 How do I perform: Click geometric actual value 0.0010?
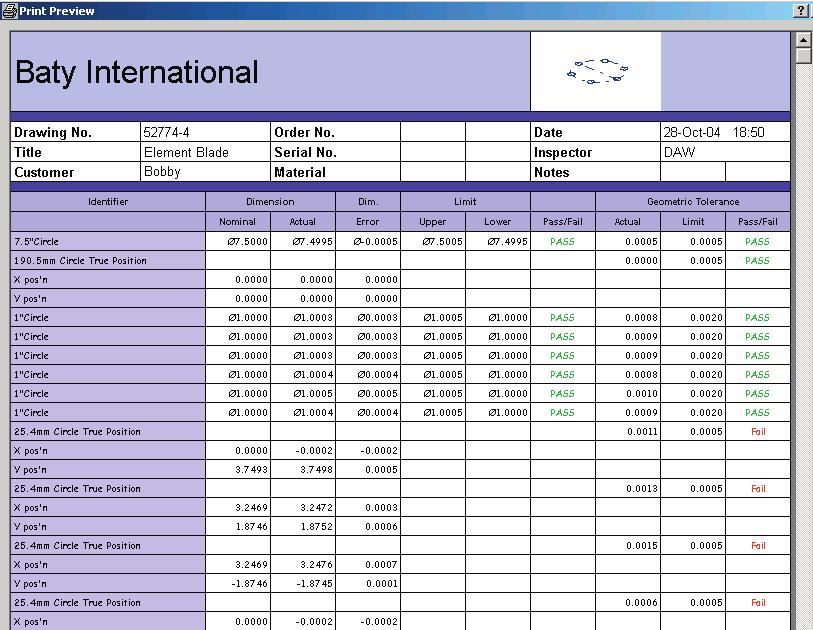[x=642, y=394]
